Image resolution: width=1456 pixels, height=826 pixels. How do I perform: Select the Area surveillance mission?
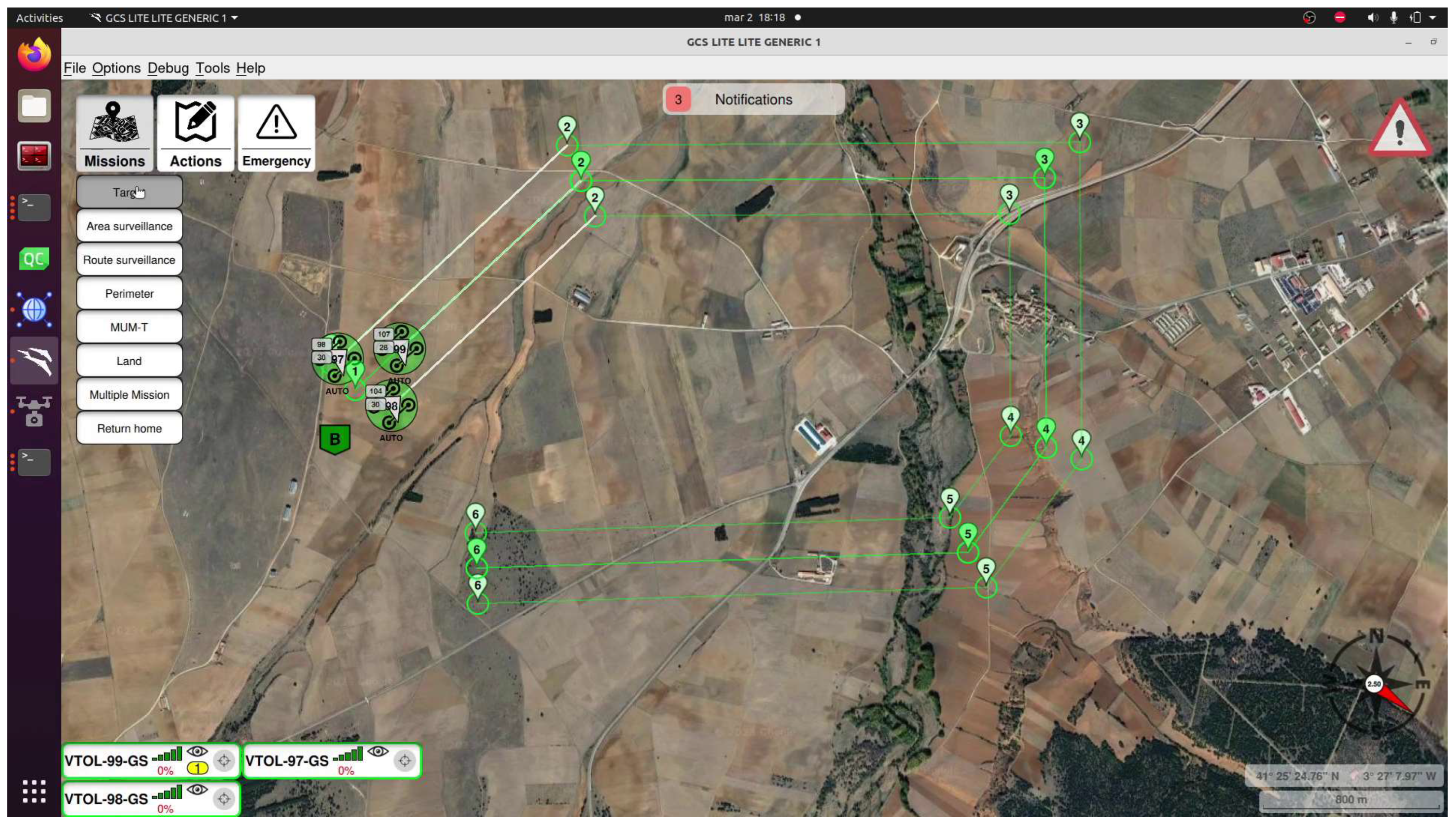129,226
